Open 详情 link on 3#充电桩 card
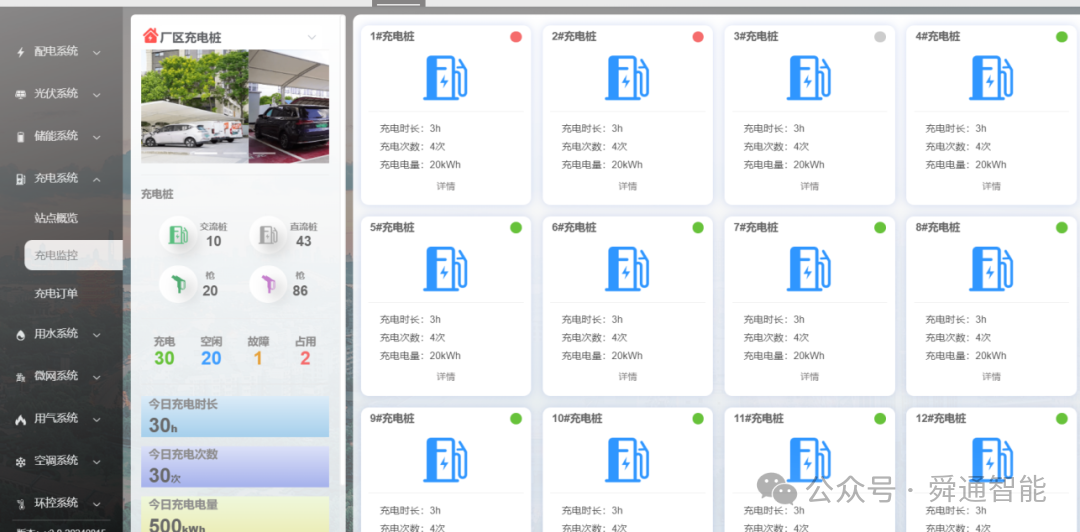 pyautogui.click(x=809, y=186)
